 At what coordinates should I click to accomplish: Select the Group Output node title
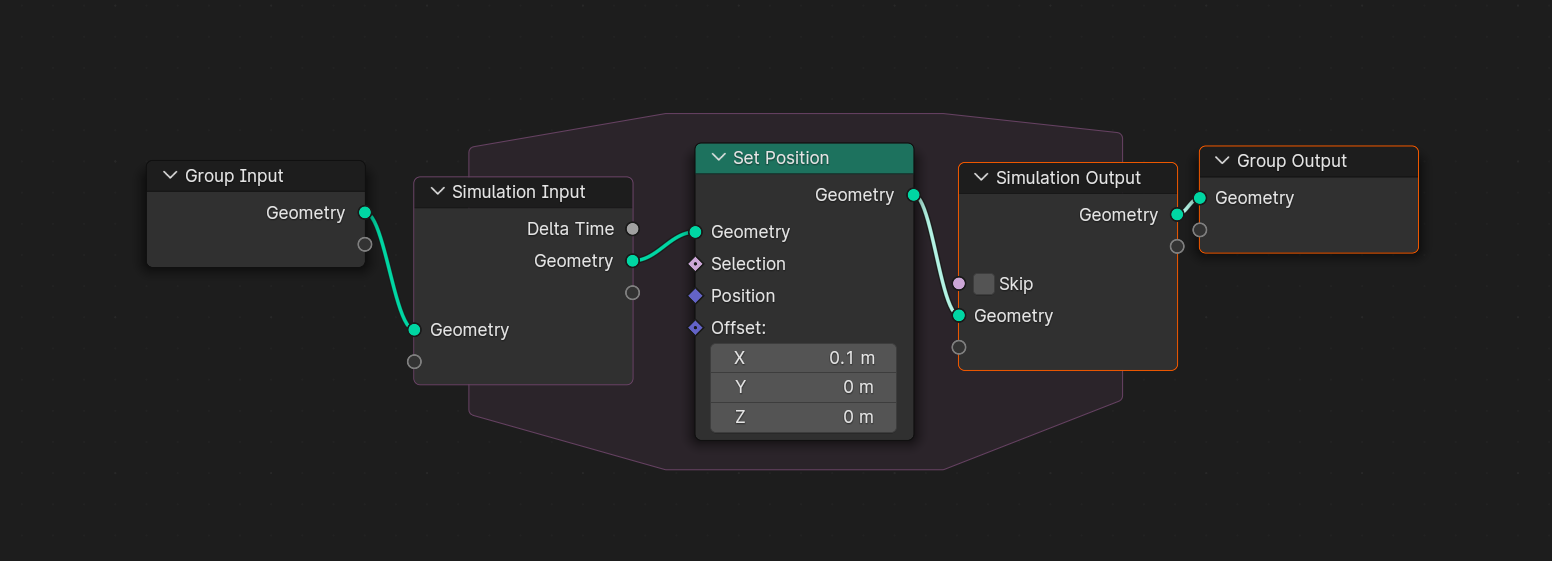point(1292,161)
